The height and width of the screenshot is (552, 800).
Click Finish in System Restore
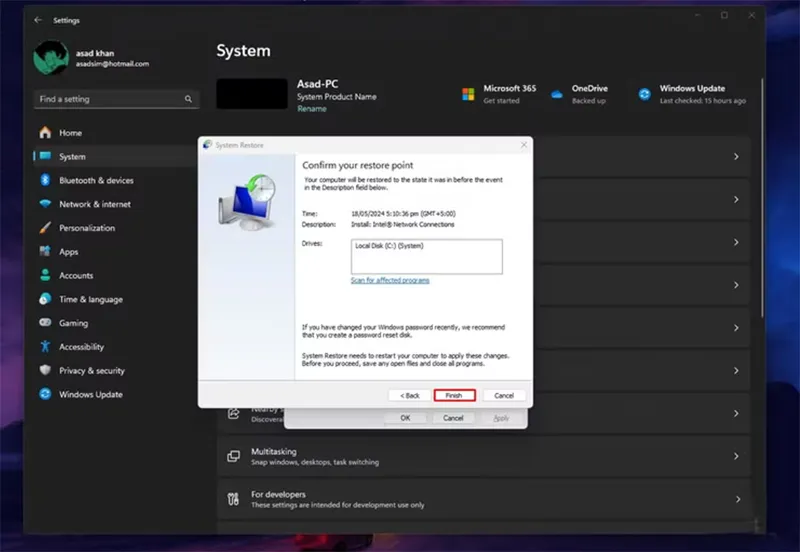(454, 395)
